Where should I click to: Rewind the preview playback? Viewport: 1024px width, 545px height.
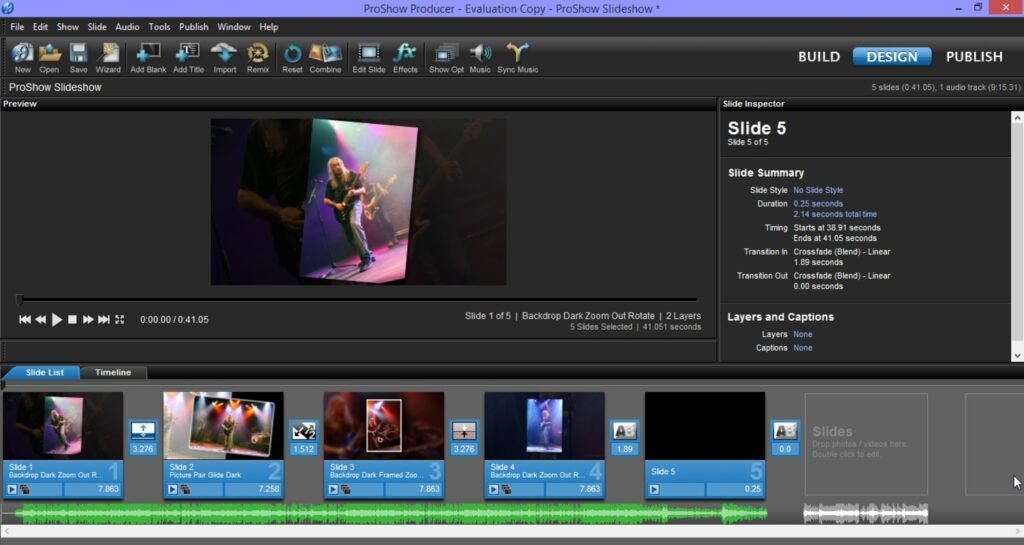click(40, 319)
